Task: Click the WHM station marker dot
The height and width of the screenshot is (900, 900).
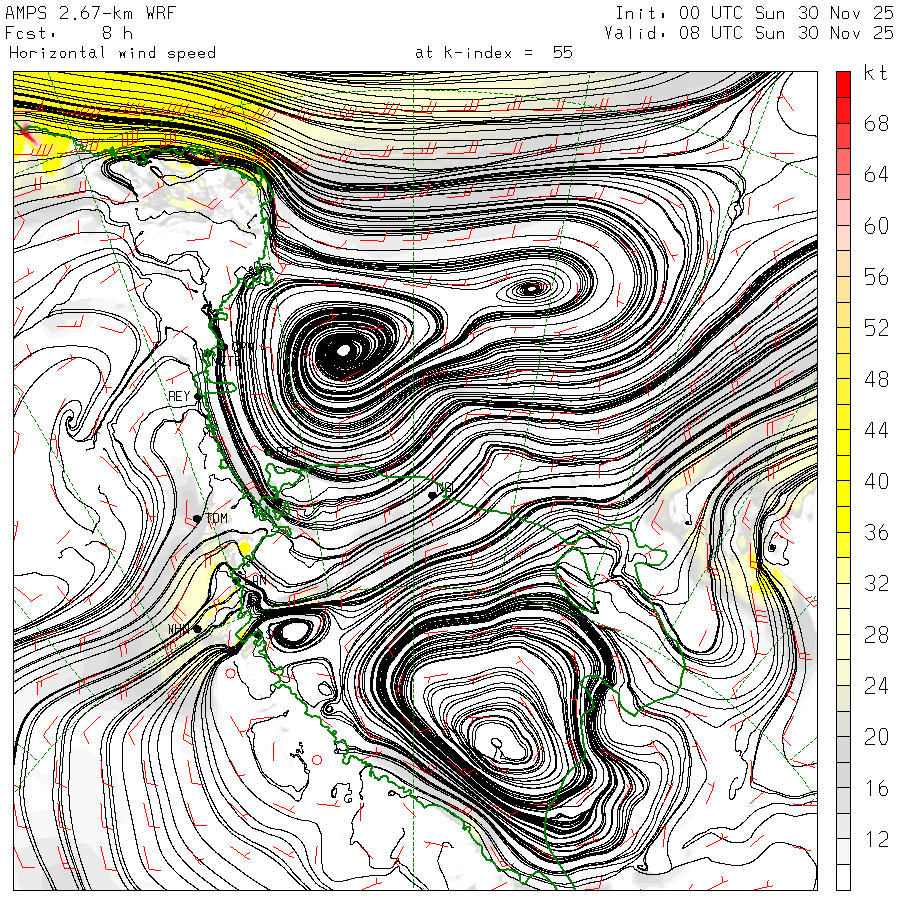Action: pyautogui.click(x=198, y=629)
